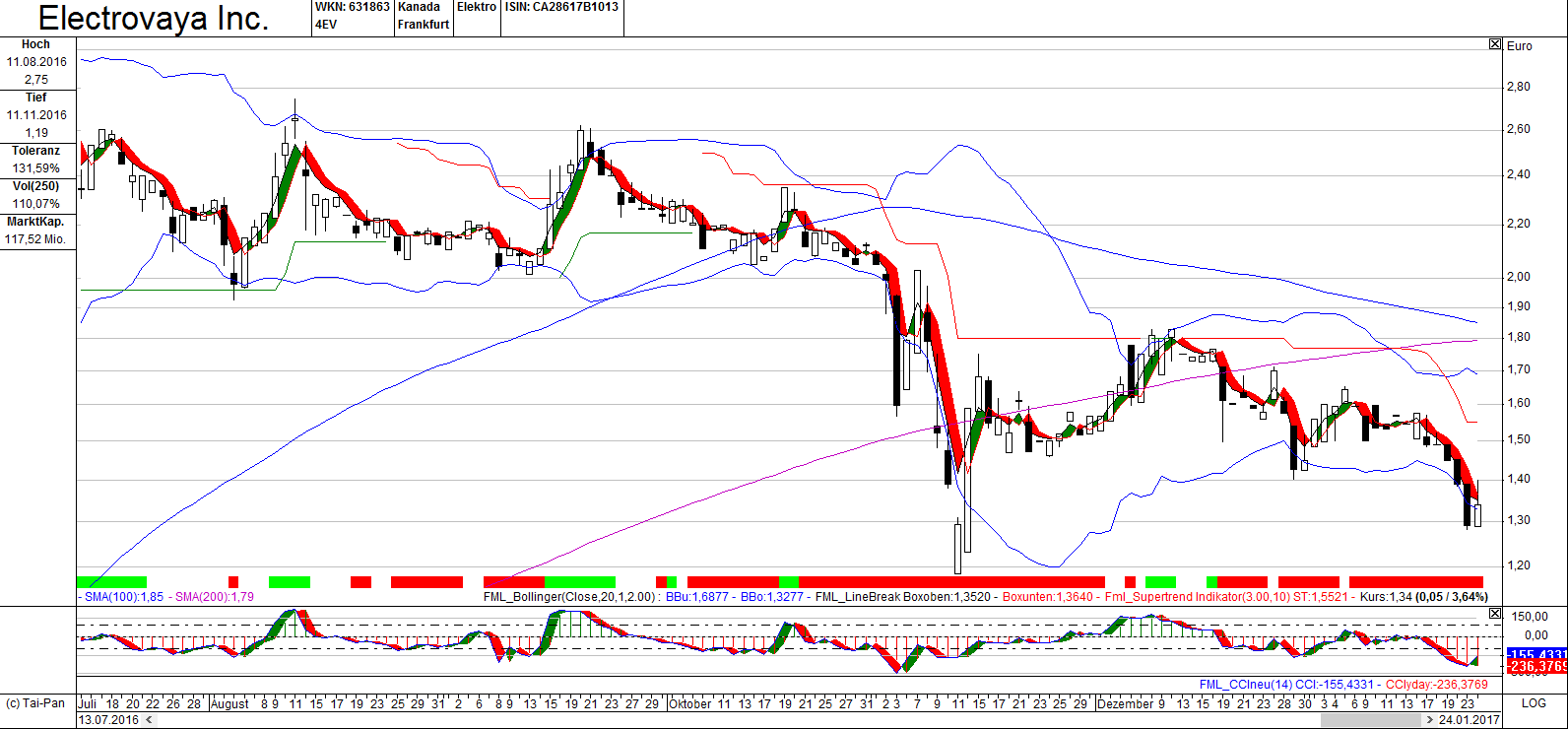Click the 2,80 price axis label
Viewport: 1568px width, 729px height.
coord(1519,87)
